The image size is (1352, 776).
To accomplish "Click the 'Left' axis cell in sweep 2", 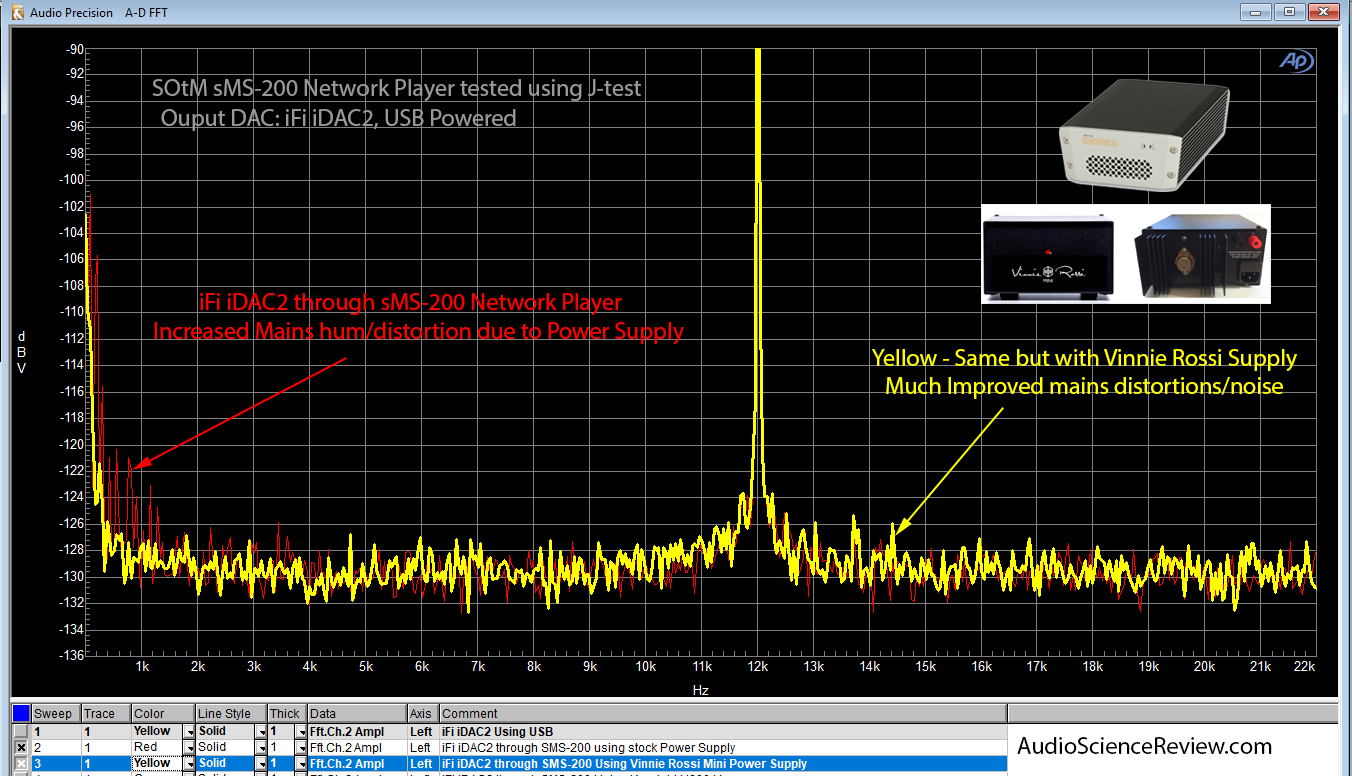I will [x=423, y=747].
